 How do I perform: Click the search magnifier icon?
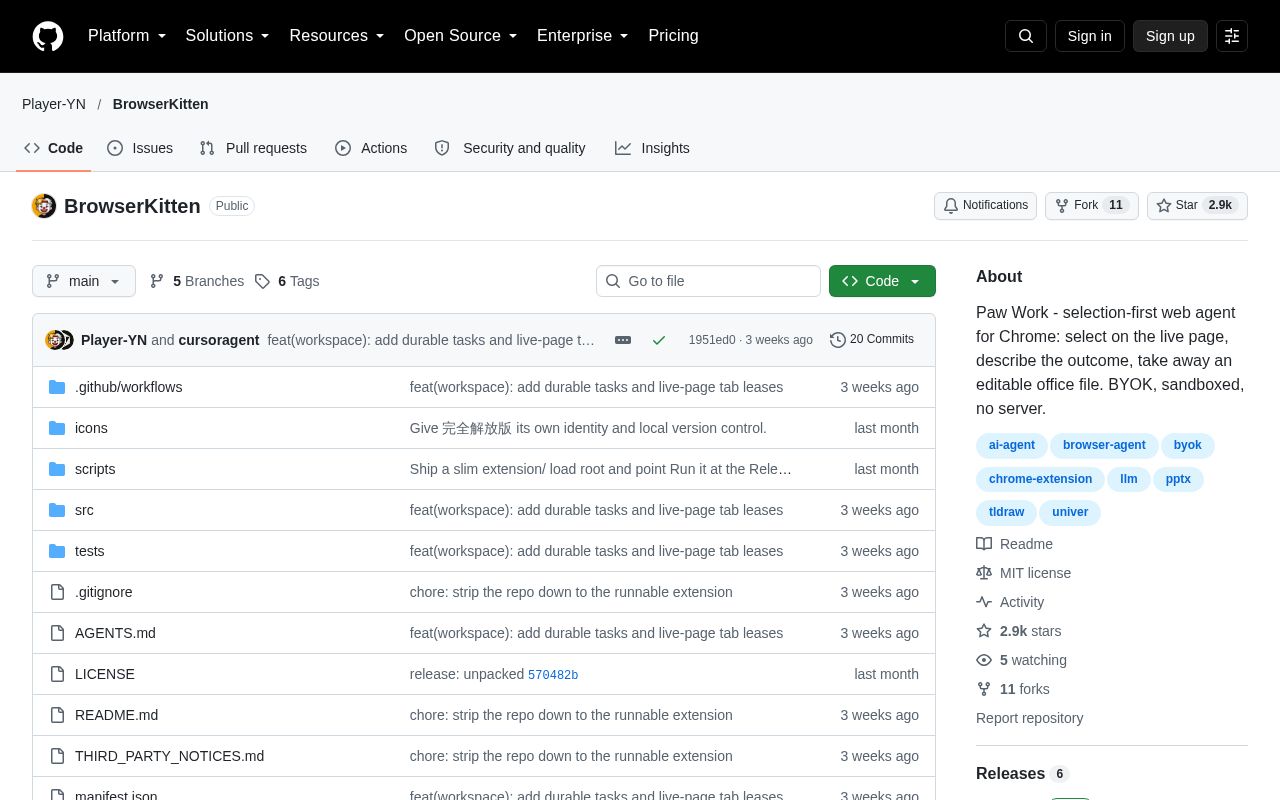click(1026, 36)
